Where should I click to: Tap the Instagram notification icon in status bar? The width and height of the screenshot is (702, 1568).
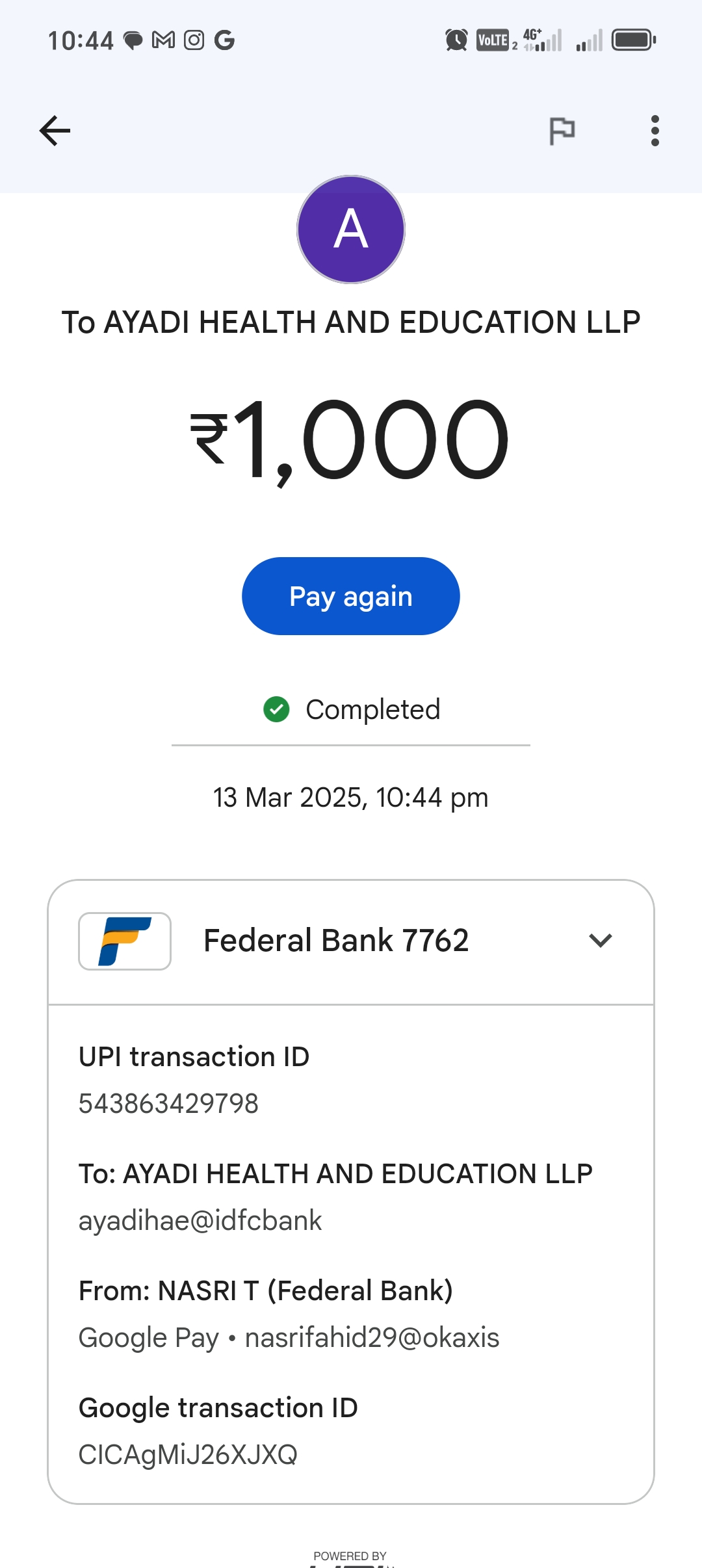(x=194, y=40)
